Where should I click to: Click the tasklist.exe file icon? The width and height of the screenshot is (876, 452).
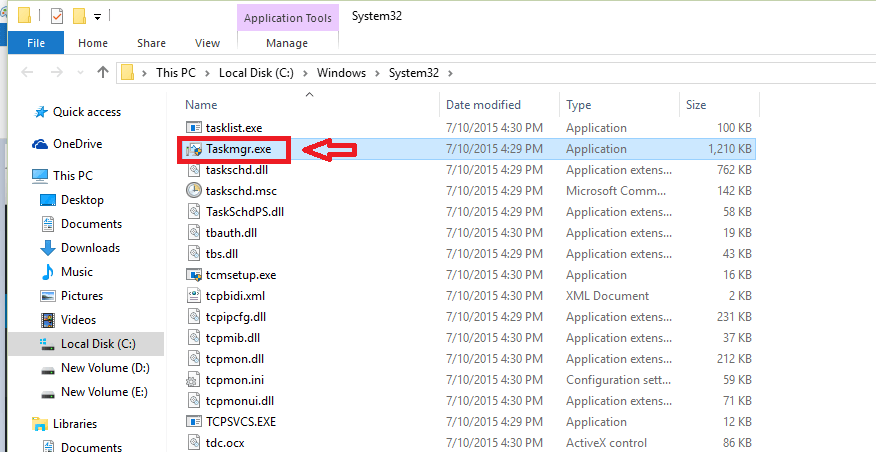coord(193,128)
